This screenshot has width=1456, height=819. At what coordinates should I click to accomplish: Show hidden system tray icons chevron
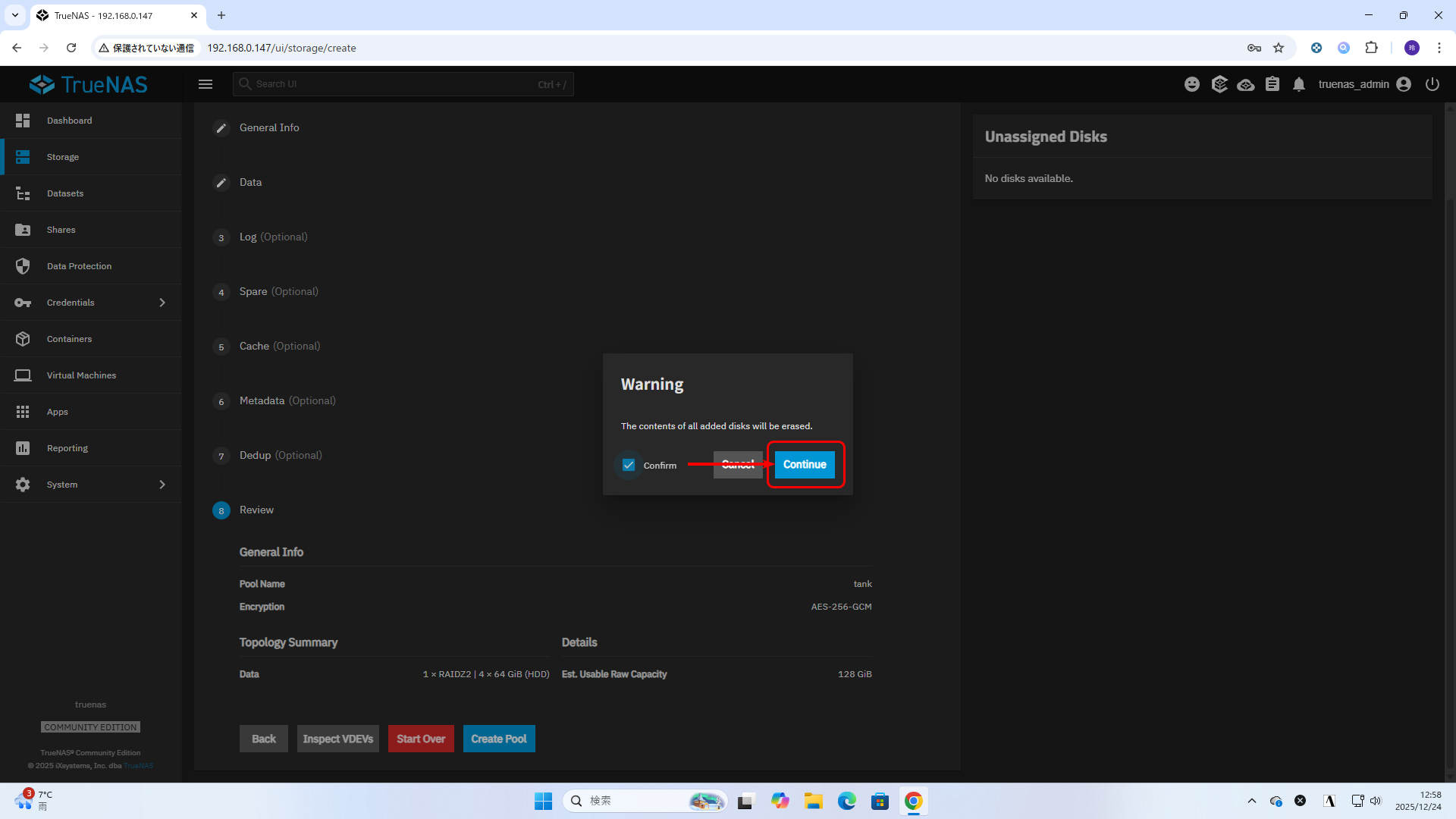(1252, 801)
